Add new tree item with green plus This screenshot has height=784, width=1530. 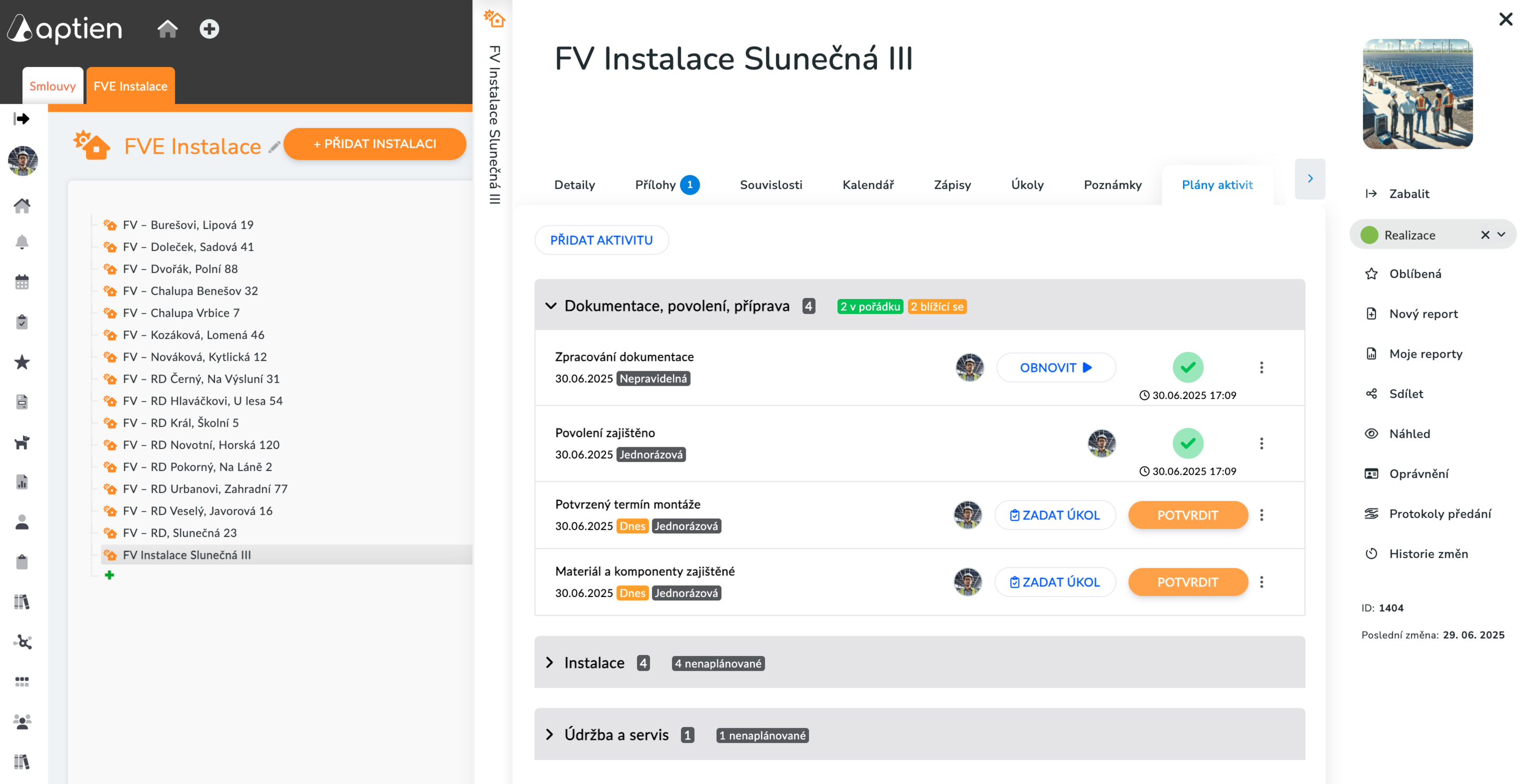(109, 575)
